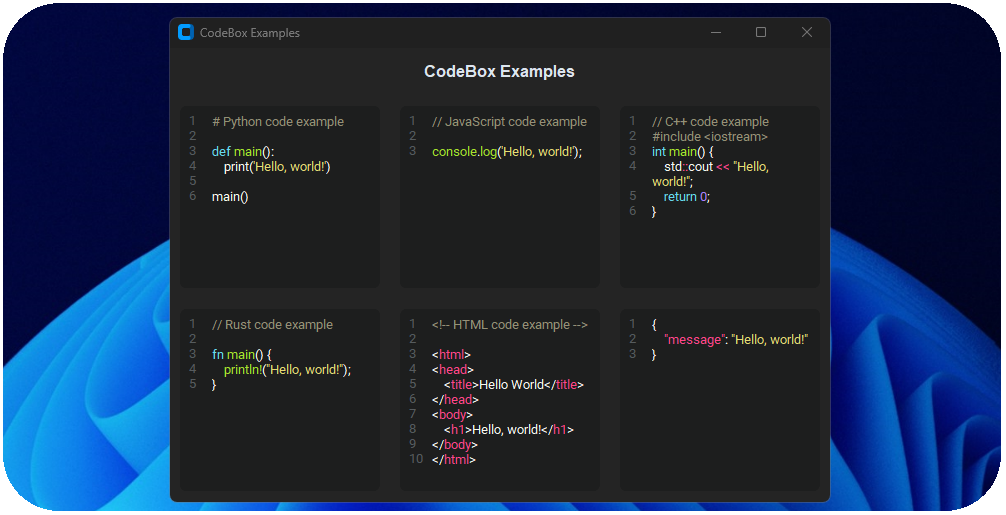The height and width of the screenshot is (515, 1006).
Task: Click 'main()' call on Python line 6
Action: point(230,197)
